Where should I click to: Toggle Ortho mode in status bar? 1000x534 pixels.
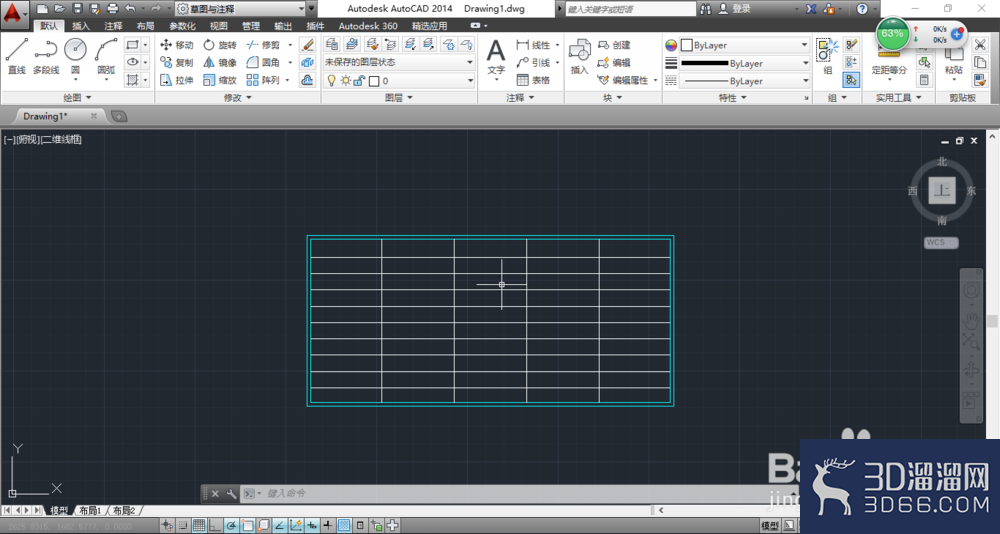(x=214, y=526)
